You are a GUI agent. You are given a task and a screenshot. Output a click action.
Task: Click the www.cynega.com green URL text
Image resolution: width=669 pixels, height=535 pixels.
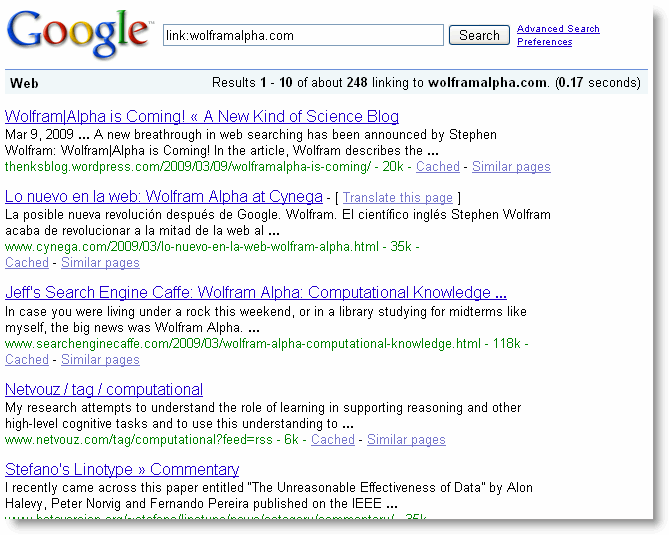click(x=192, y=247)
